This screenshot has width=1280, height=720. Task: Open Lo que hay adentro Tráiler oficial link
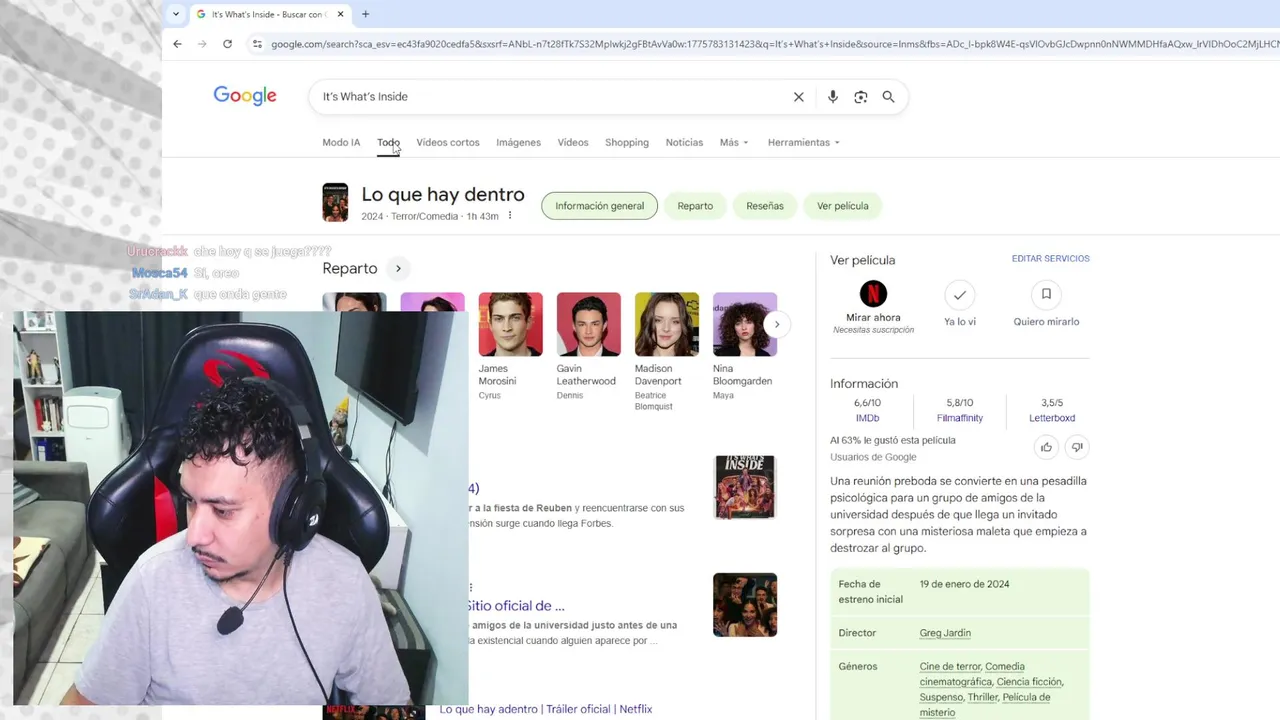(x=546, y=709)
